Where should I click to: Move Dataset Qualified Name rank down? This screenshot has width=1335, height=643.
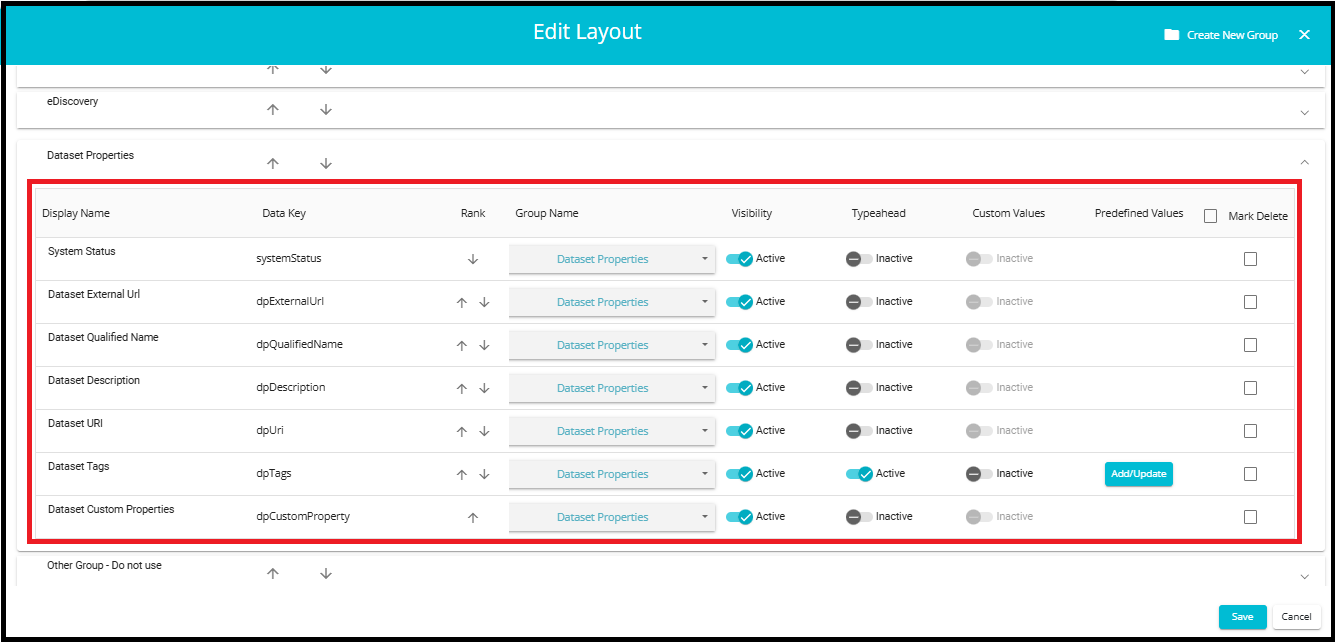point(484,345)
